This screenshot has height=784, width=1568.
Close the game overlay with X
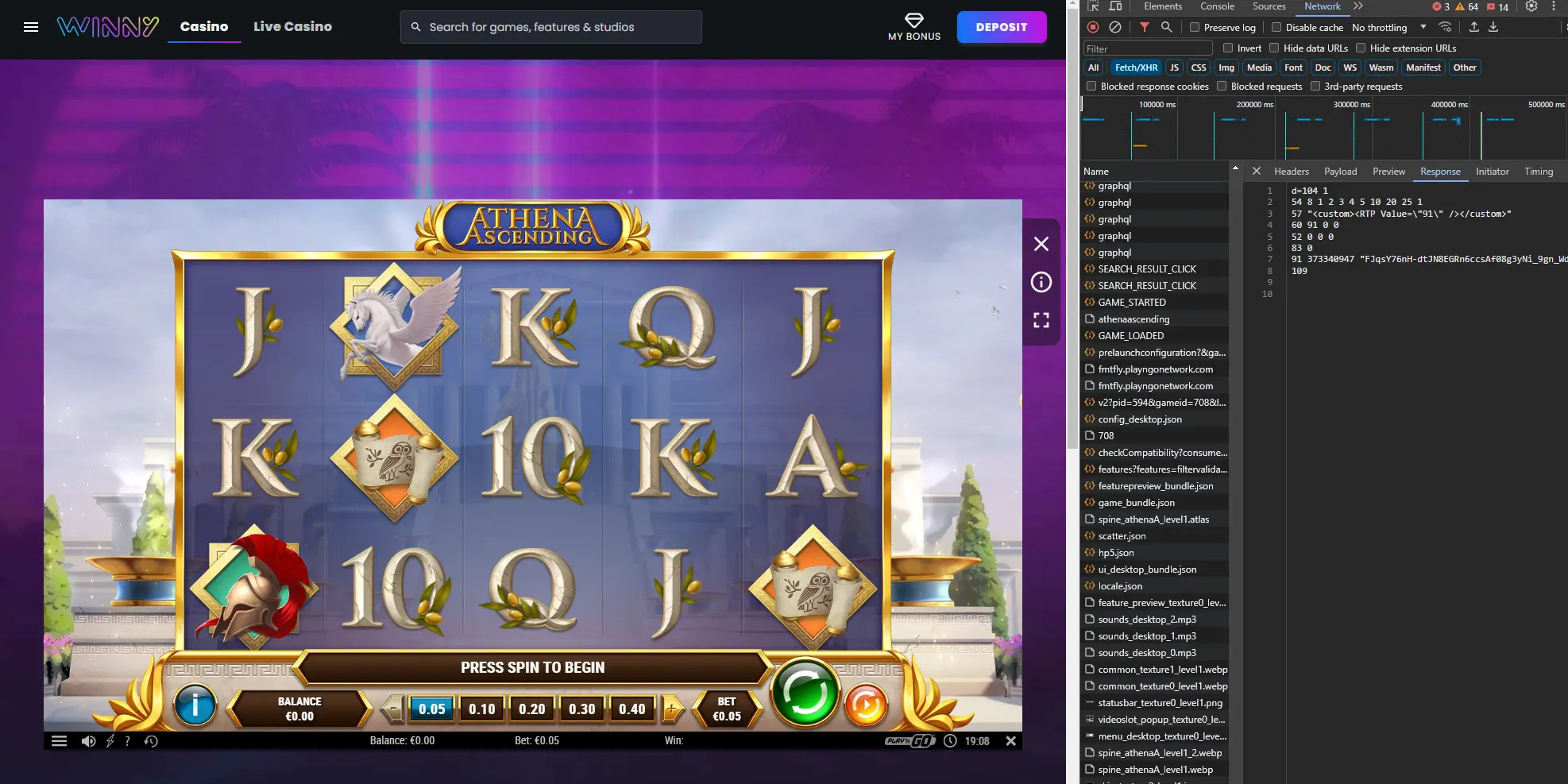pos(1041,244)
